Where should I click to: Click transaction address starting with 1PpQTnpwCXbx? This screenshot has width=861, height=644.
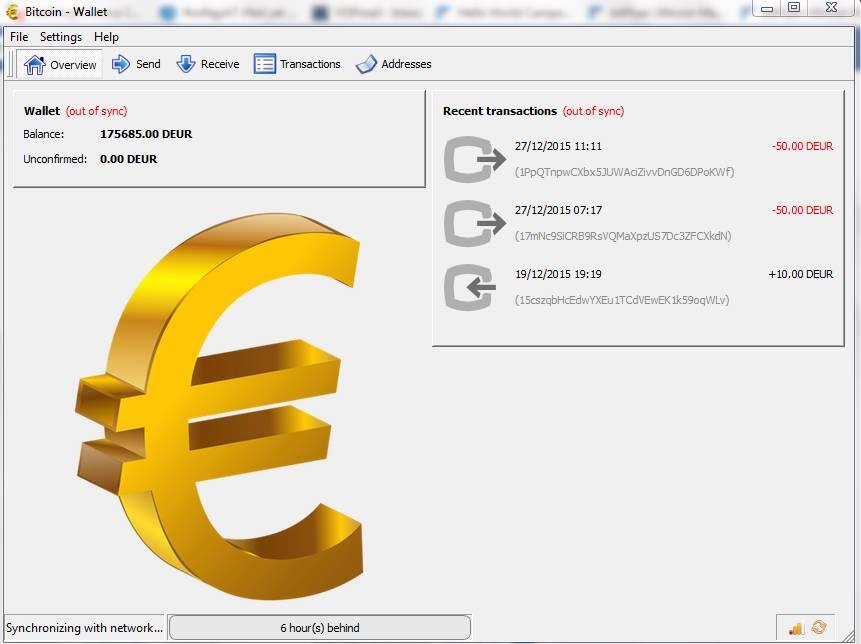point(625,172)
